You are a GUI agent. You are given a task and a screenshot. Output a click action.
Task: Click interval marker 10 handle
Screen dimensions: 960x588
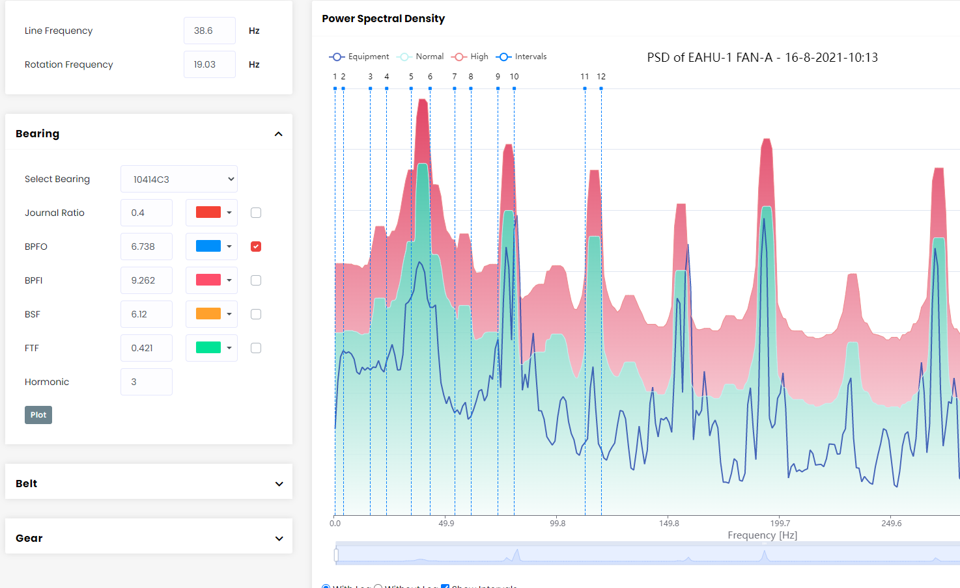click(514, 88)
